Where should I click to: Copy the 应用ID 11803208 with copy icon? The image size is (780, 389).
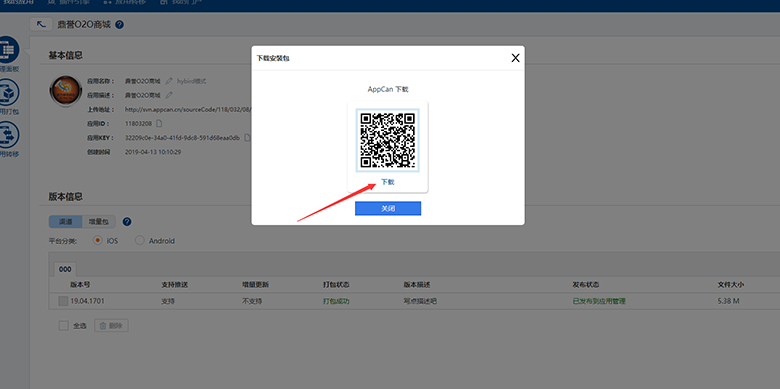[159, 123]
